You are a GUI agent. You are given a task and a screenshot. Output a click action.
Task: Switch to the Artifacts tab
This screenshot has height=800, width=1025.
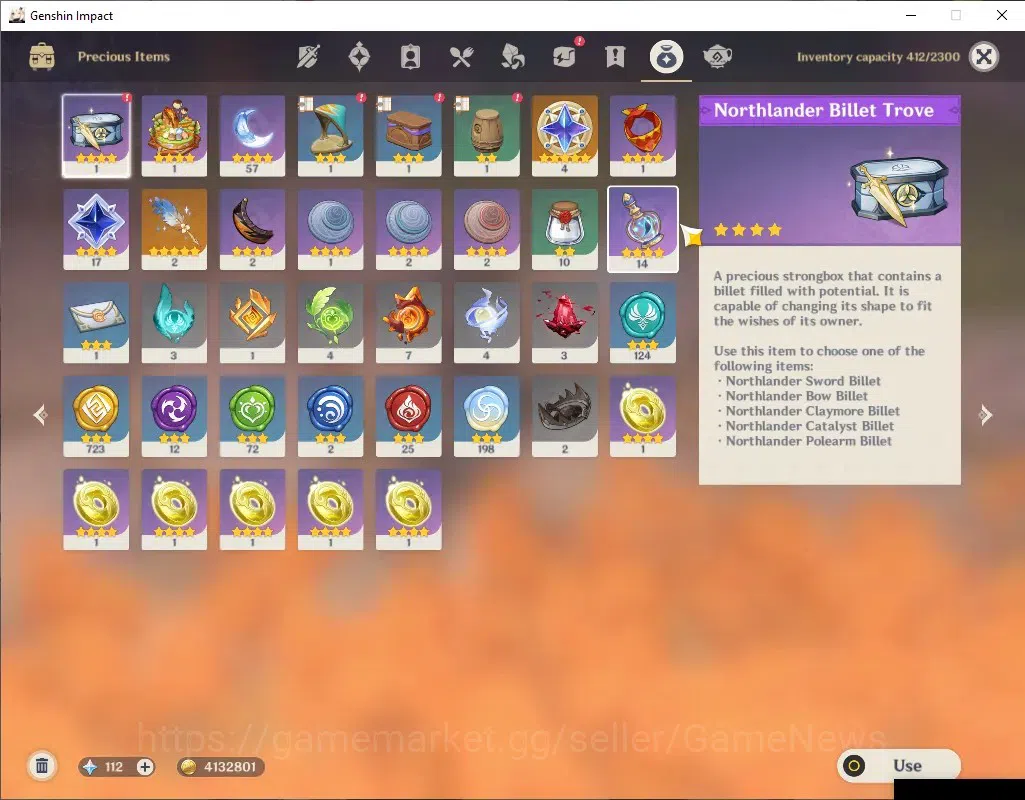(359, 57)
